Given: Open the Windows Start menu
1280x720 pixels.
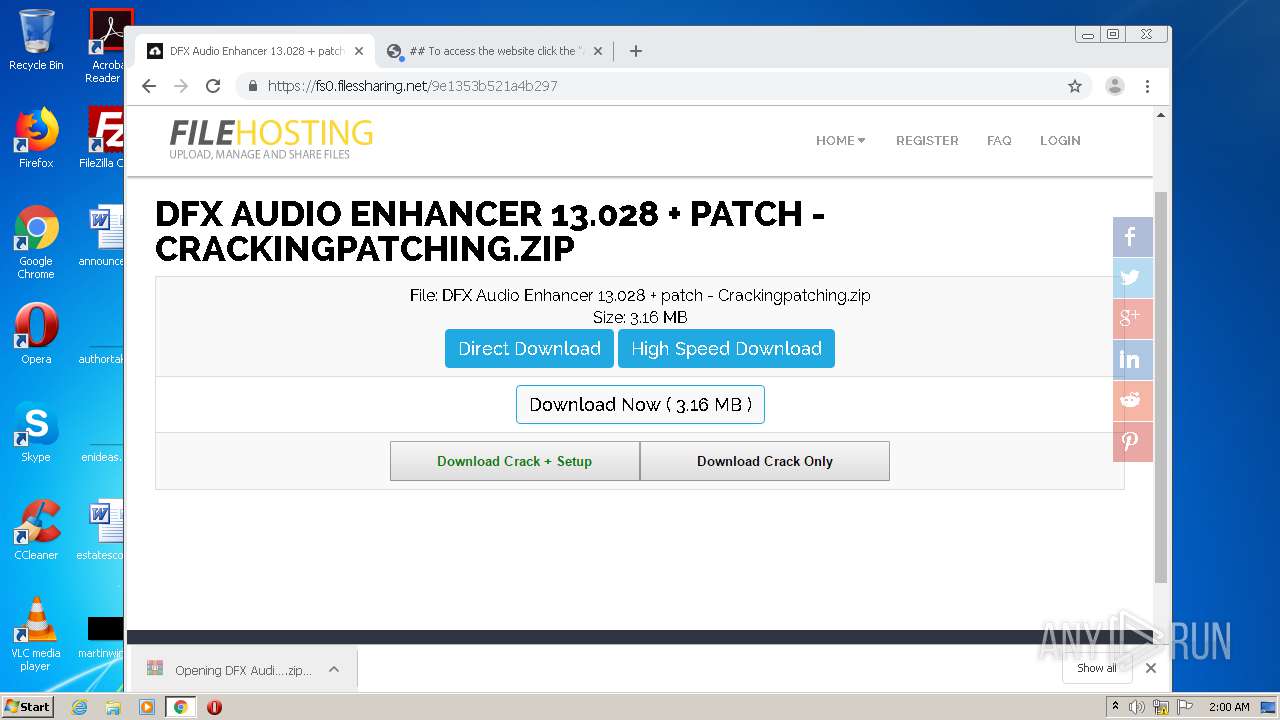Looking at the screenshot, I should click(28, 706).
